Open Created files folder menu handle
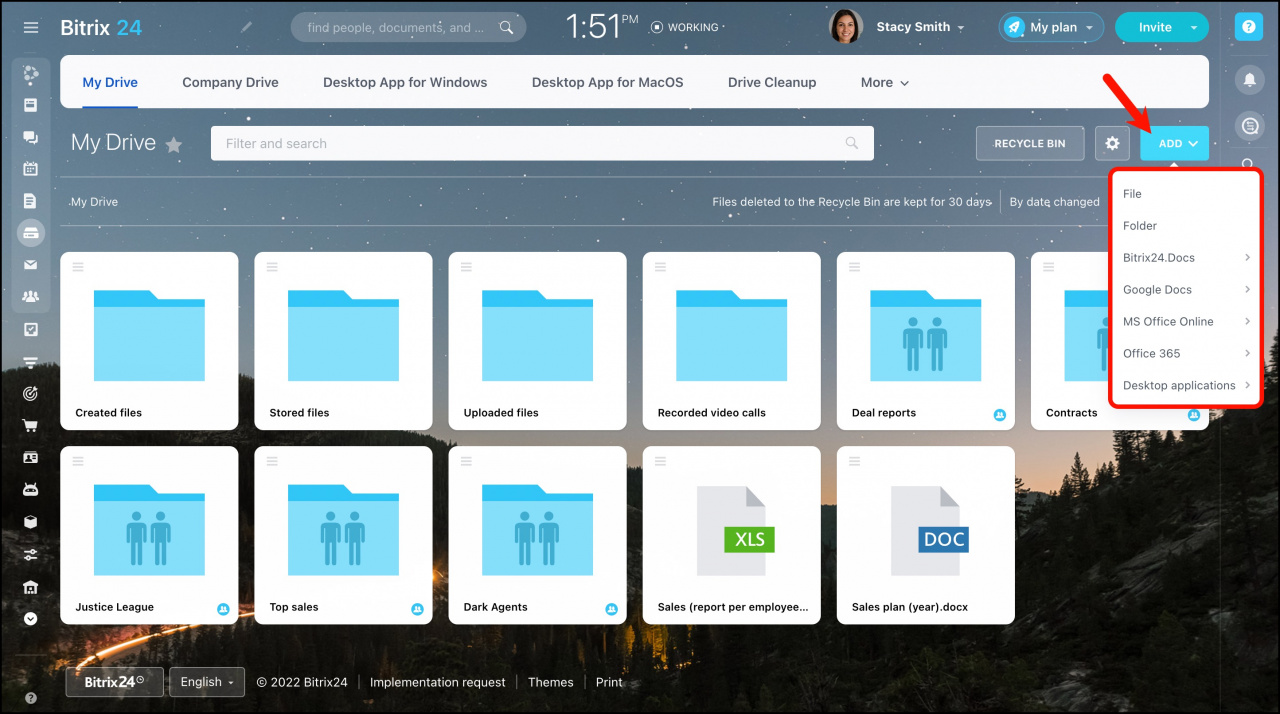 [x=78, y=266]
